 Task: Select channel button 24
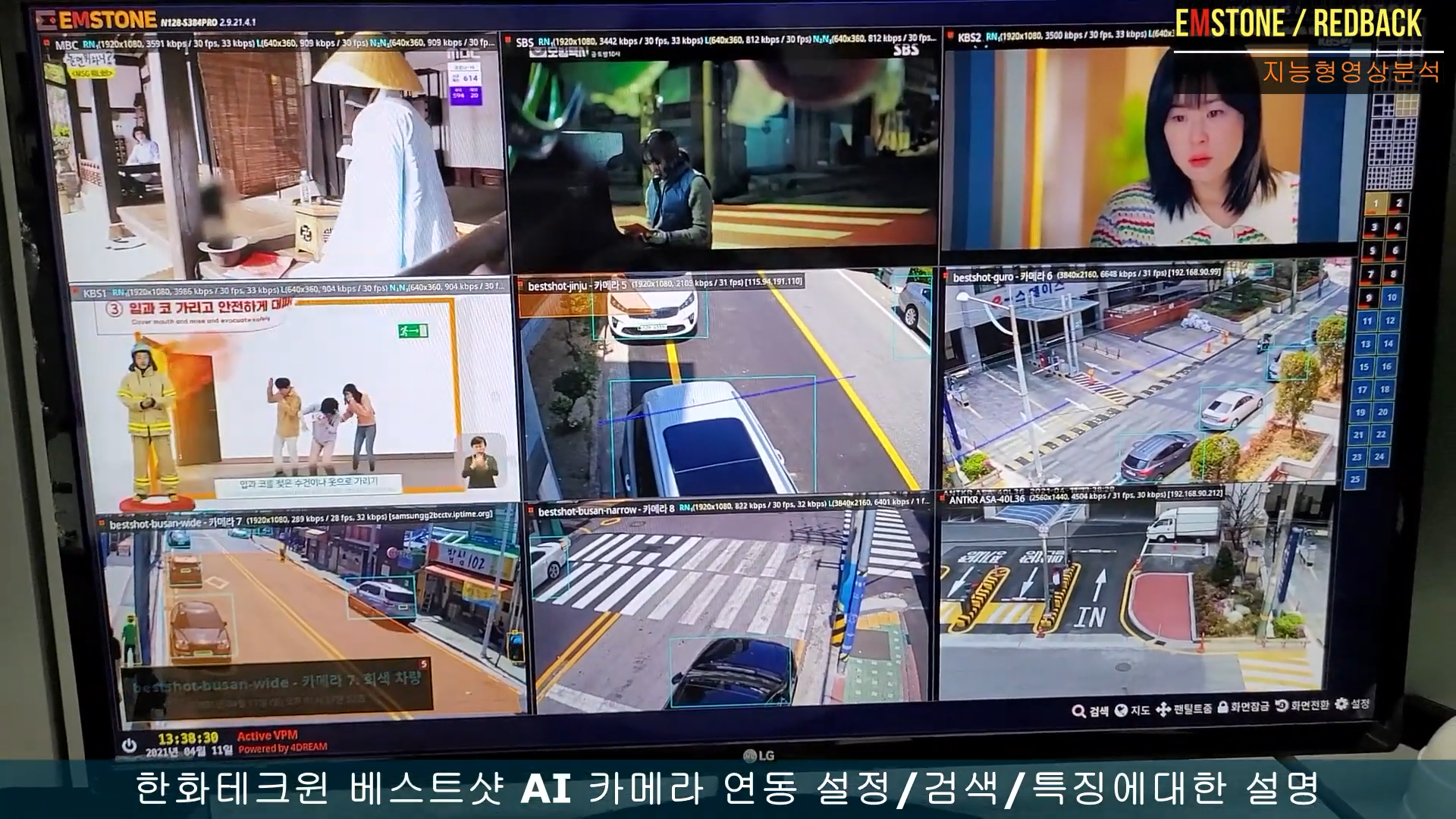pos(1380,457)
